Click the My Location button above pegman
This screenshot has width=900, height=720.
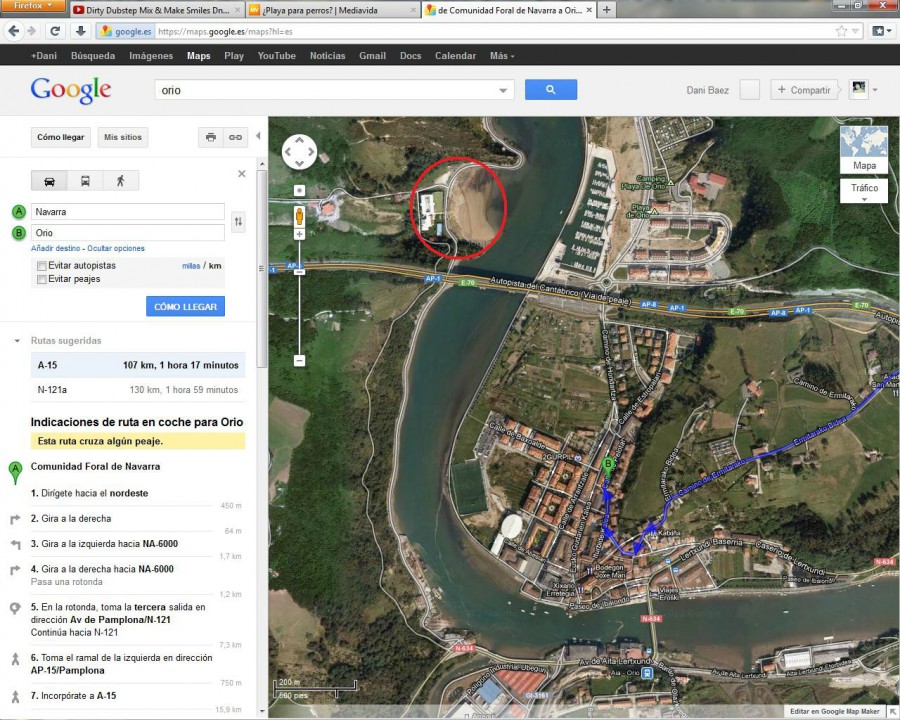pyautogui.click(x=299, y=190)
